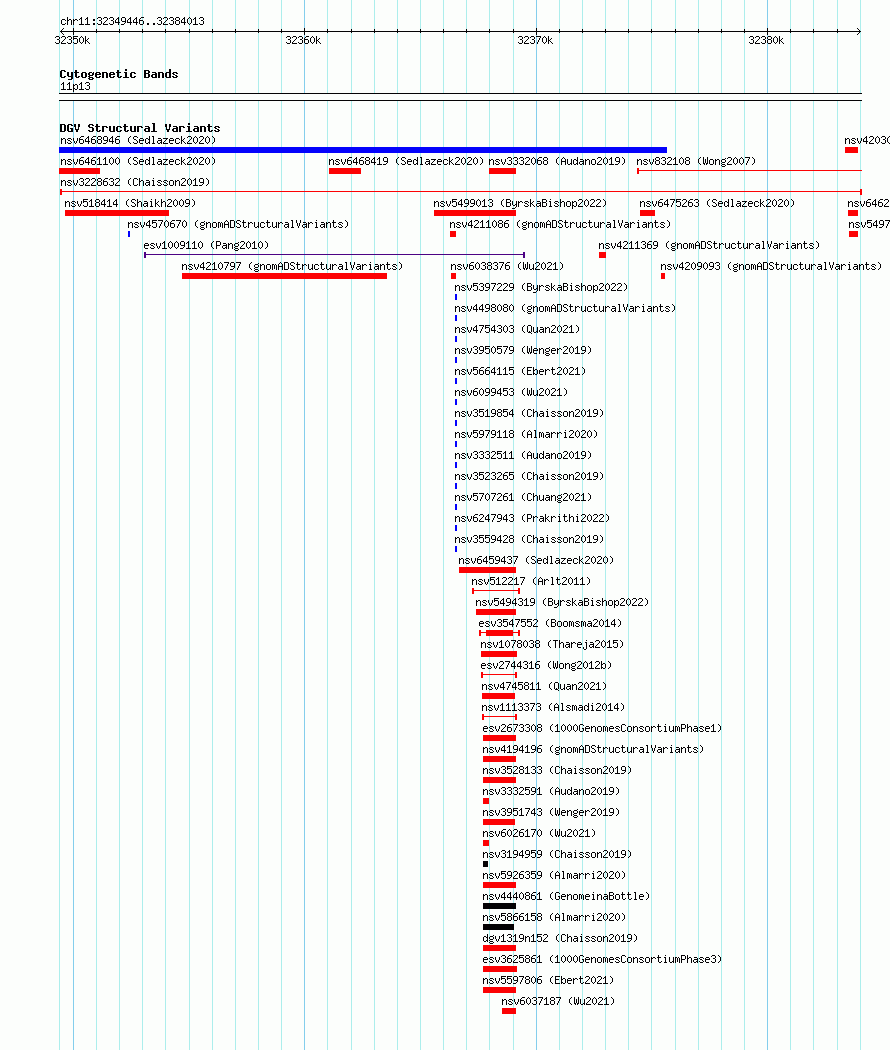Select dgv1319n152 (Chaisson2019) label
Viewport: 890px width, 1050px height.
[x=560, y=939]
